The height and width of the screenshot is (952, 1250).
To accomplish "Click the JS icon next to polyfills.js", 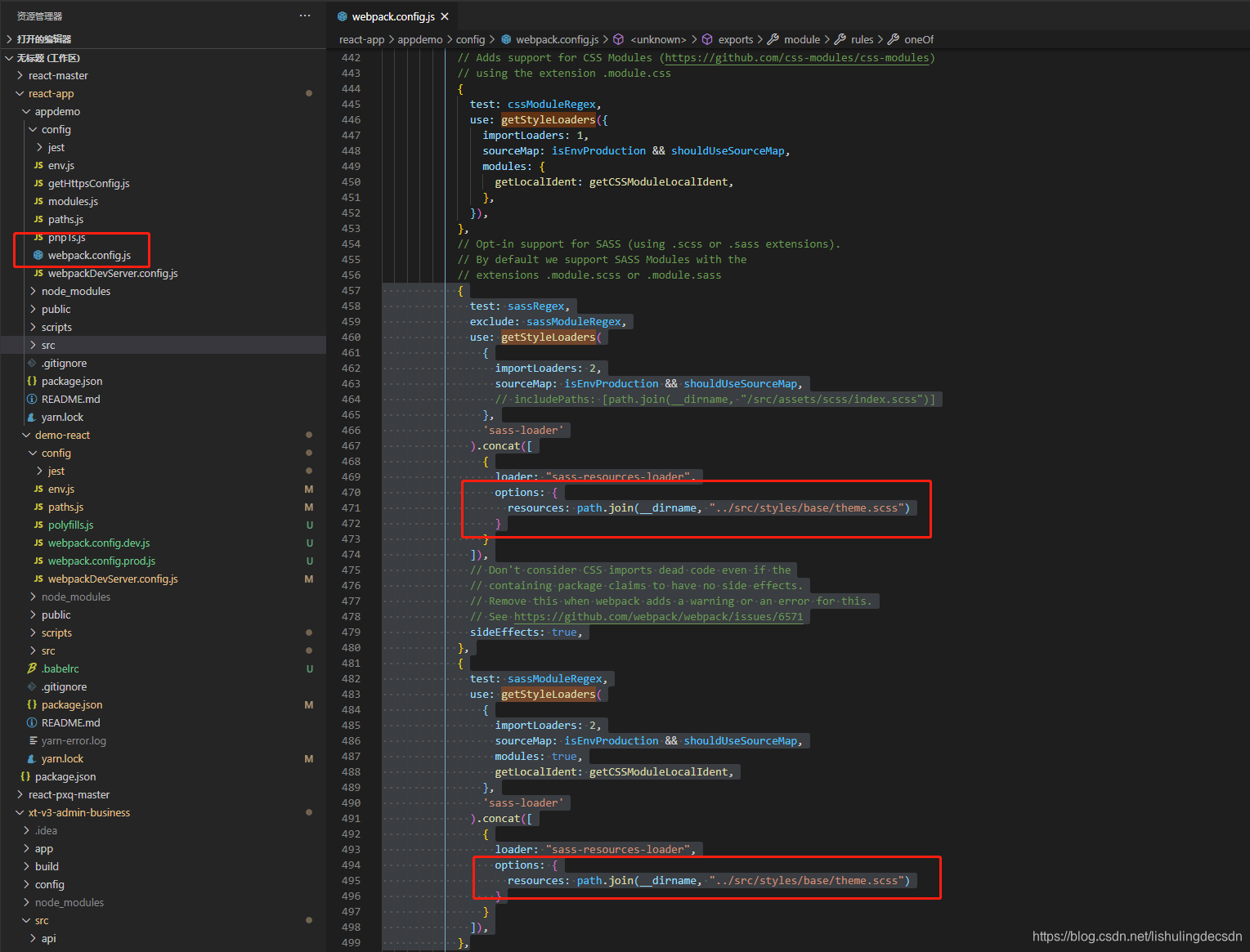I will [x=38, y=525].
